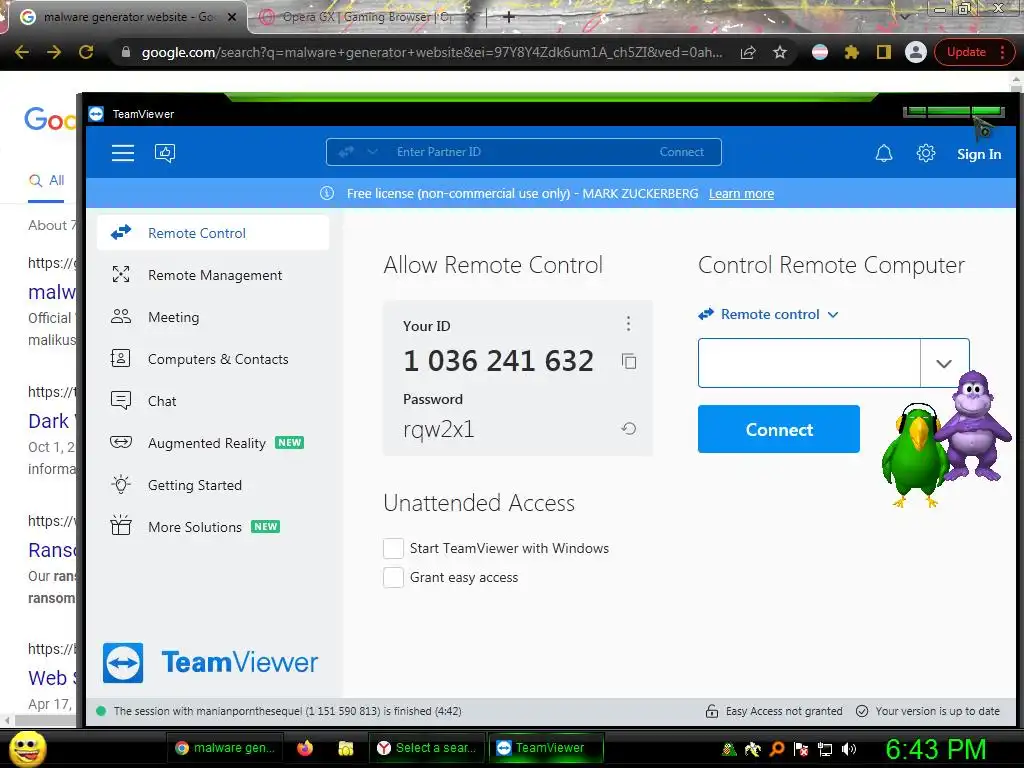Click the magnifier tray icon

click(x=777, y=749)
